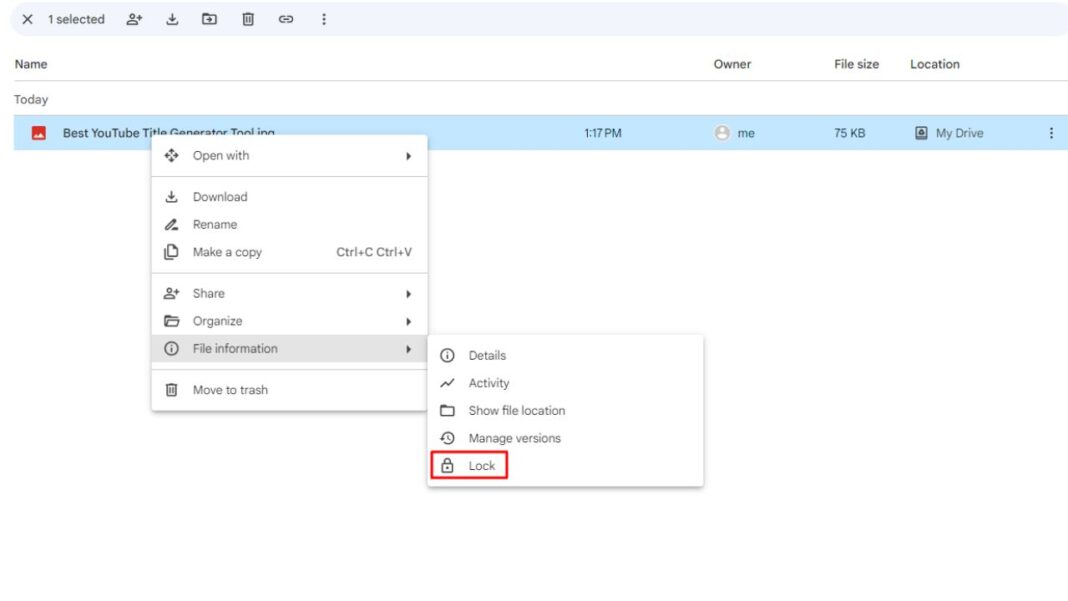1068x601 pixels.
Task: Sort files by the Name column header
Action: click(30, 63)
